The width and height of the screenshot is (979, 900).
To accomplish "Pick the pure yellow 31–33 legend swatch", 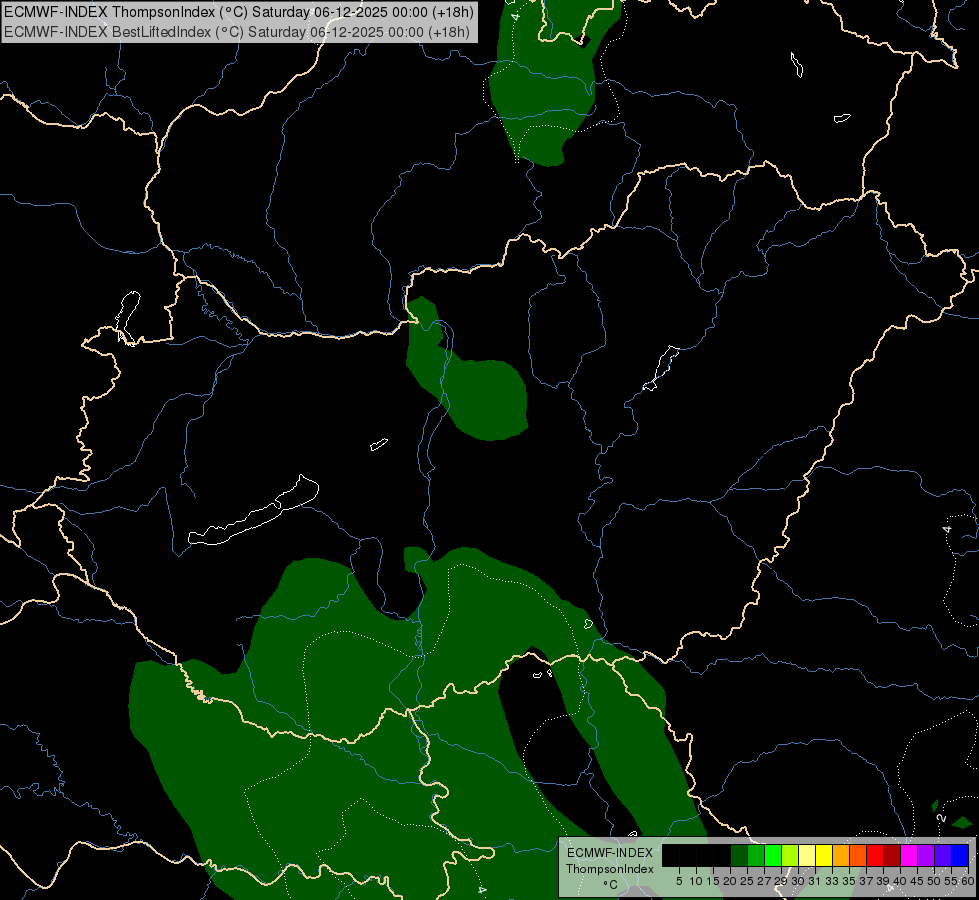I will 824,855.
